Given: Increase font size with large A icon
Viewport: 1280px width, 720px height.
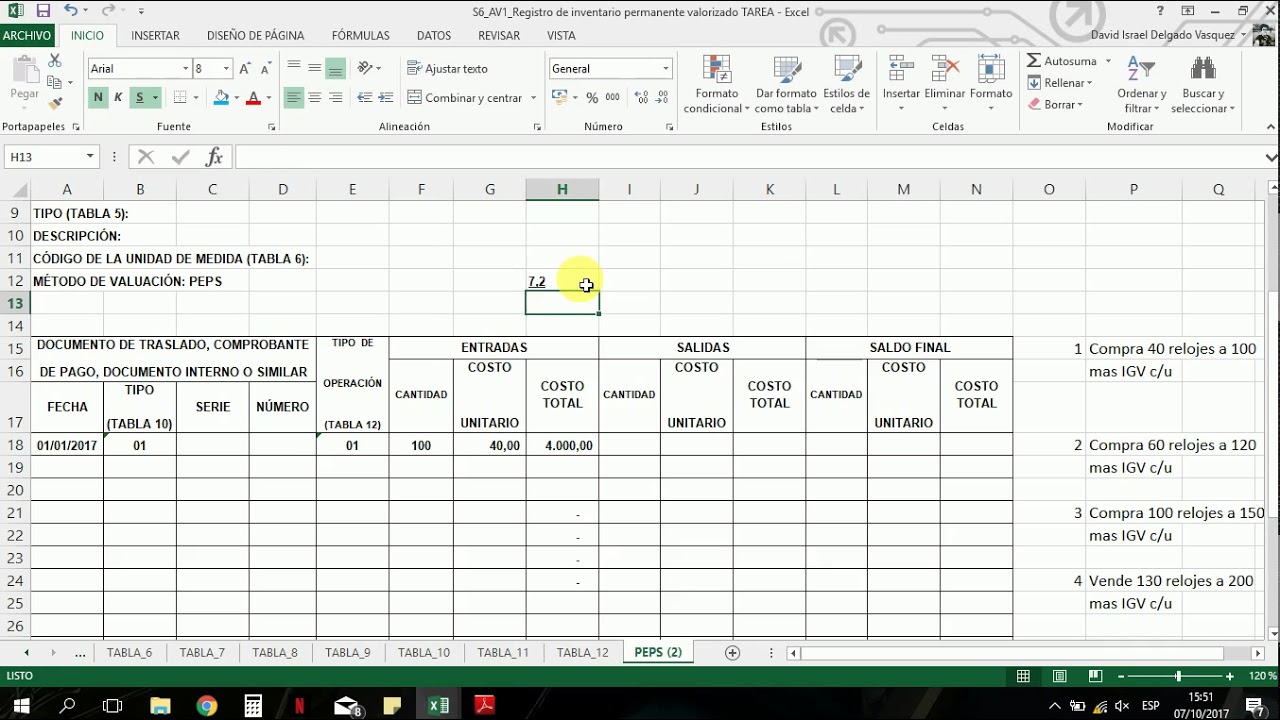Looking at the screenshot, I should point(245,68).
